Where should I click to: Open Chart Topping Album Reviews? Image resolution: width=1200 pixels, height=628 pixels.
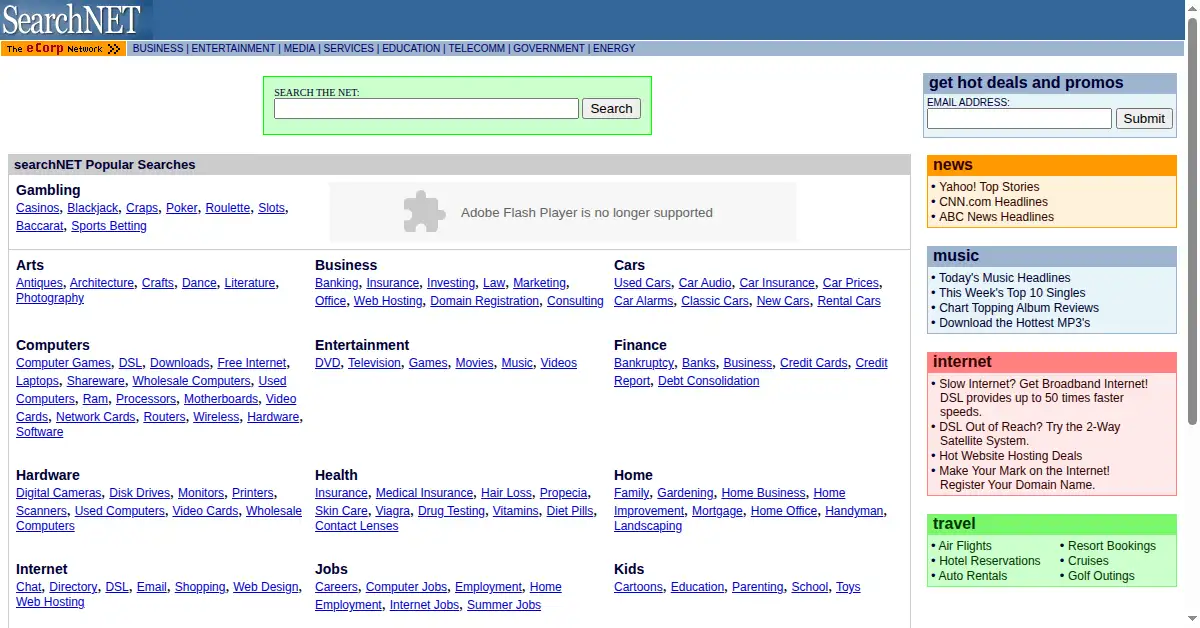(1019, 308)
